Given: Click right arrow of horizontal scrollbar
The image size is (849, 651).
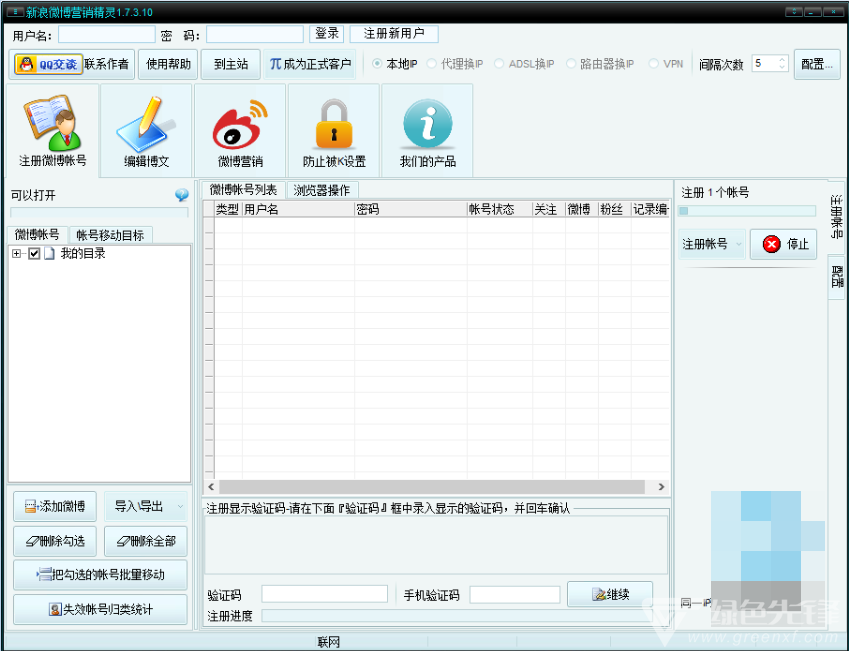Looking at the screenshot, I should (x=661, y=487).
